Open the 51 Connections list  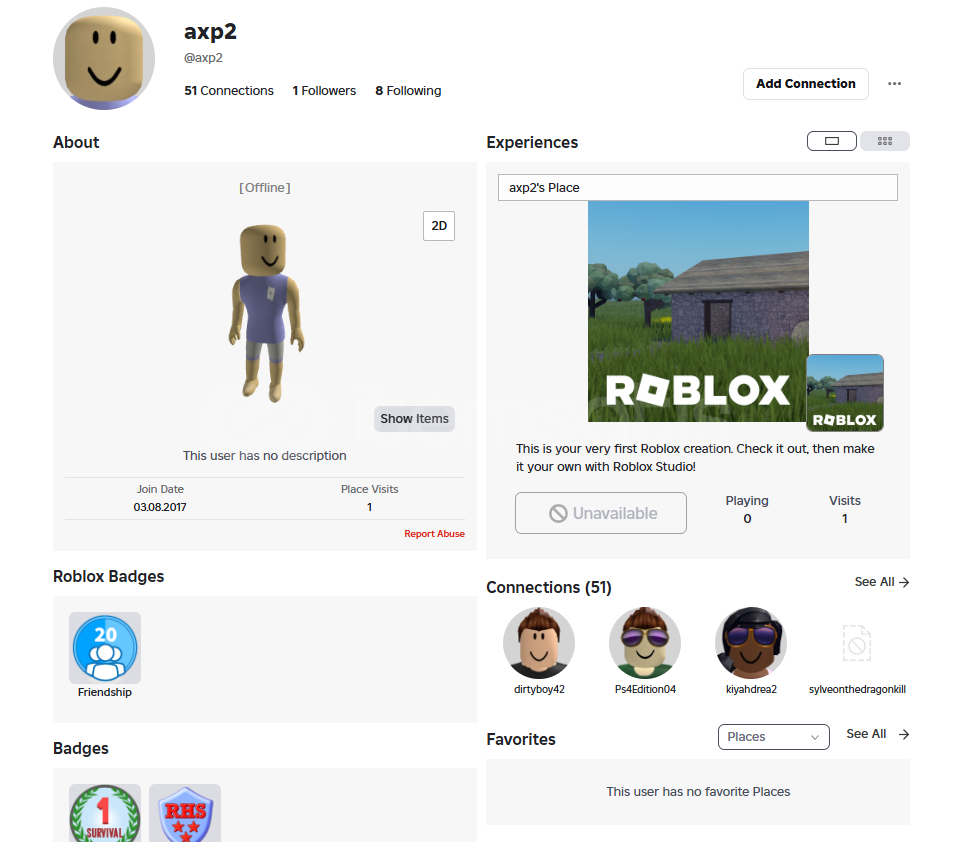pos(229,91)
